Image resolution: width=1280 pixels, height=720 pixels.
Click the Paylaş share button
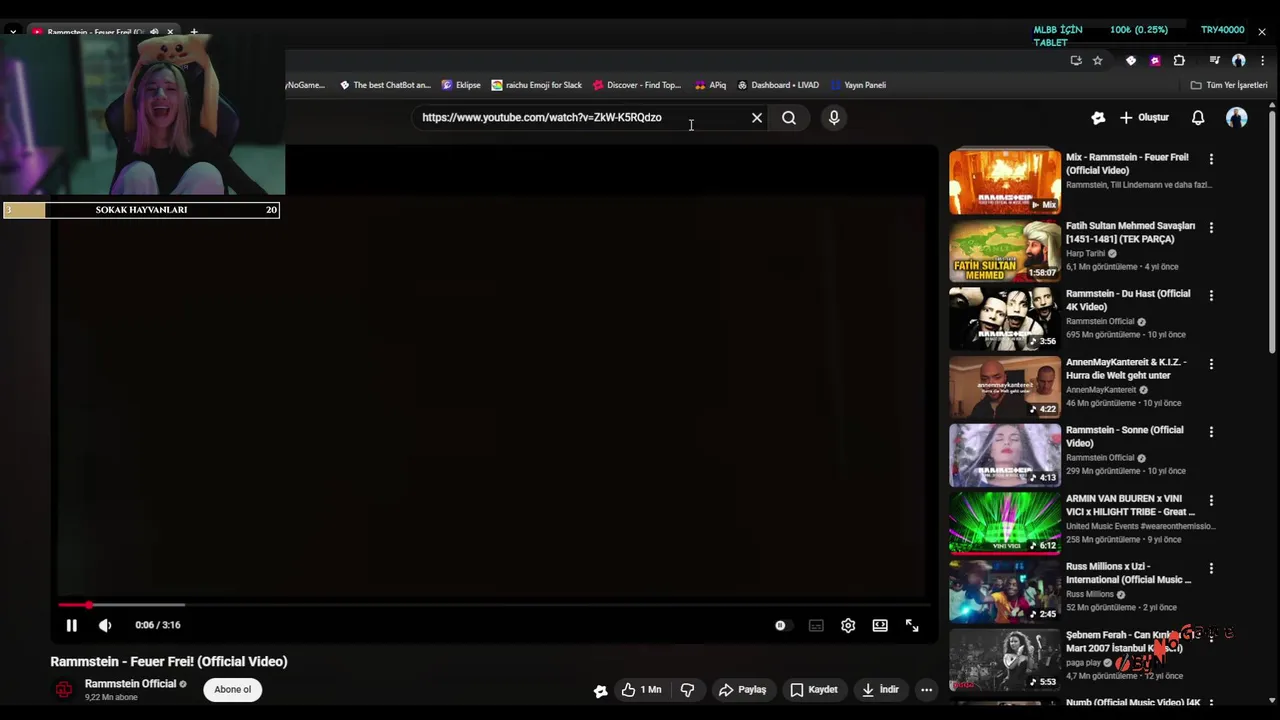click(742, 689)
